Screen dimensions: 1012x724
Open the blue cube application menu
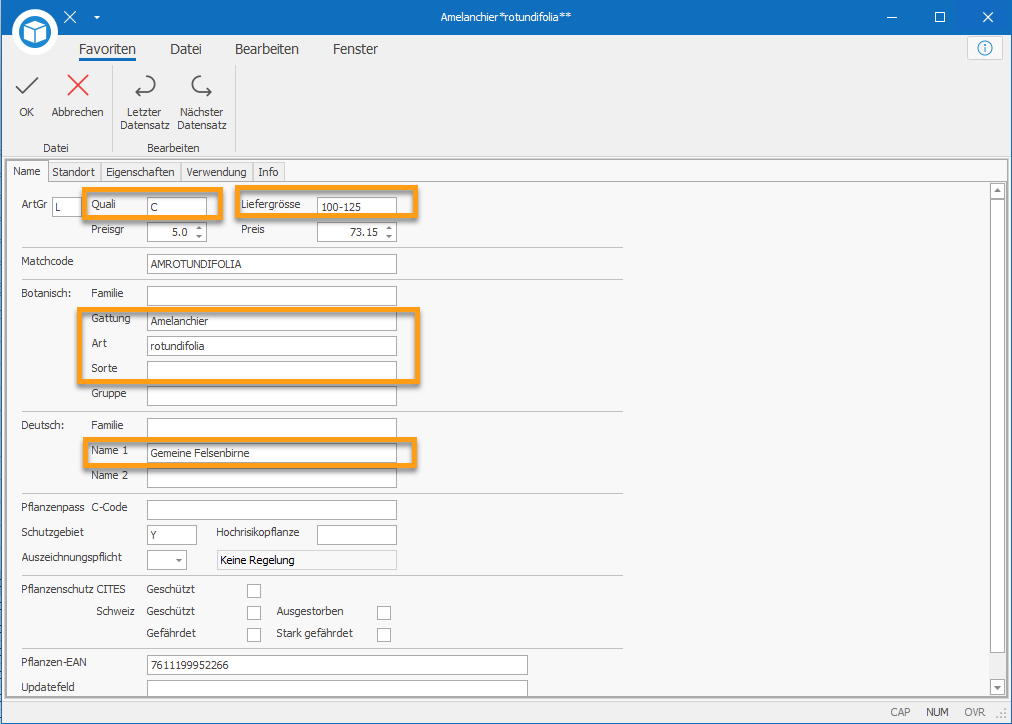click(x=35, y=32)
